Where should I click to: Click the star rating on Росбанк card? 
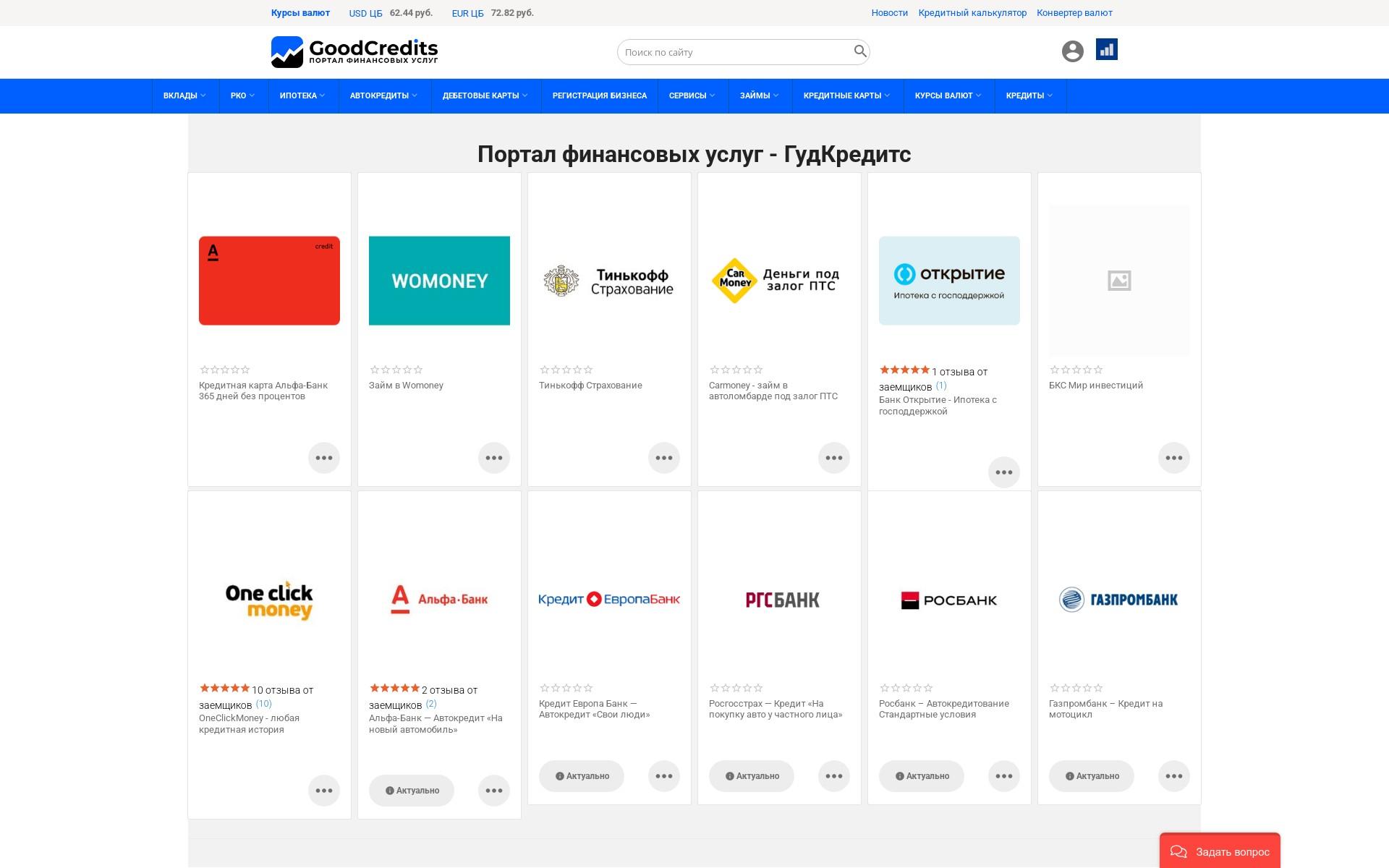906,688
